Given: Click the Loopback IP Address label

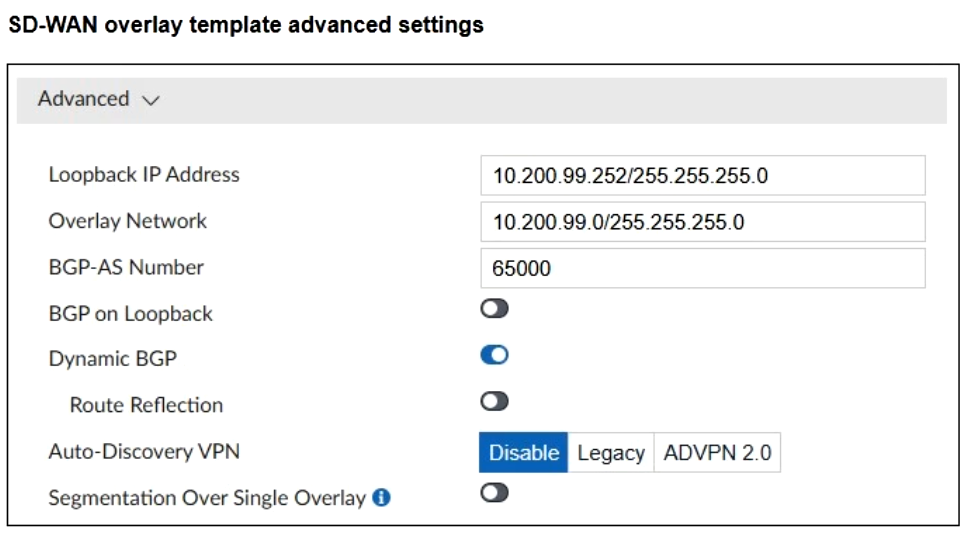Looking at the screenshot, I should point(144,175).
